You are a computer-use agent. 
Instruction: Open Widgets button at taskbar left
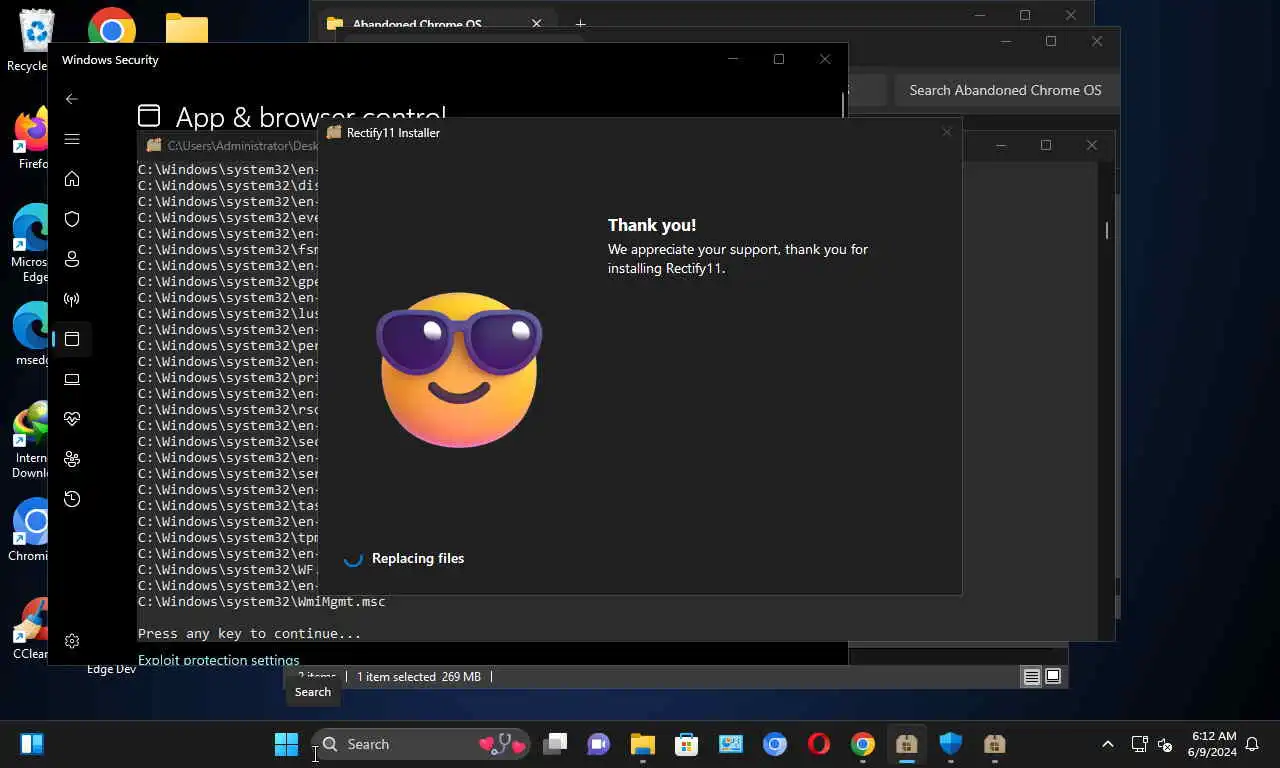[32, 744]
